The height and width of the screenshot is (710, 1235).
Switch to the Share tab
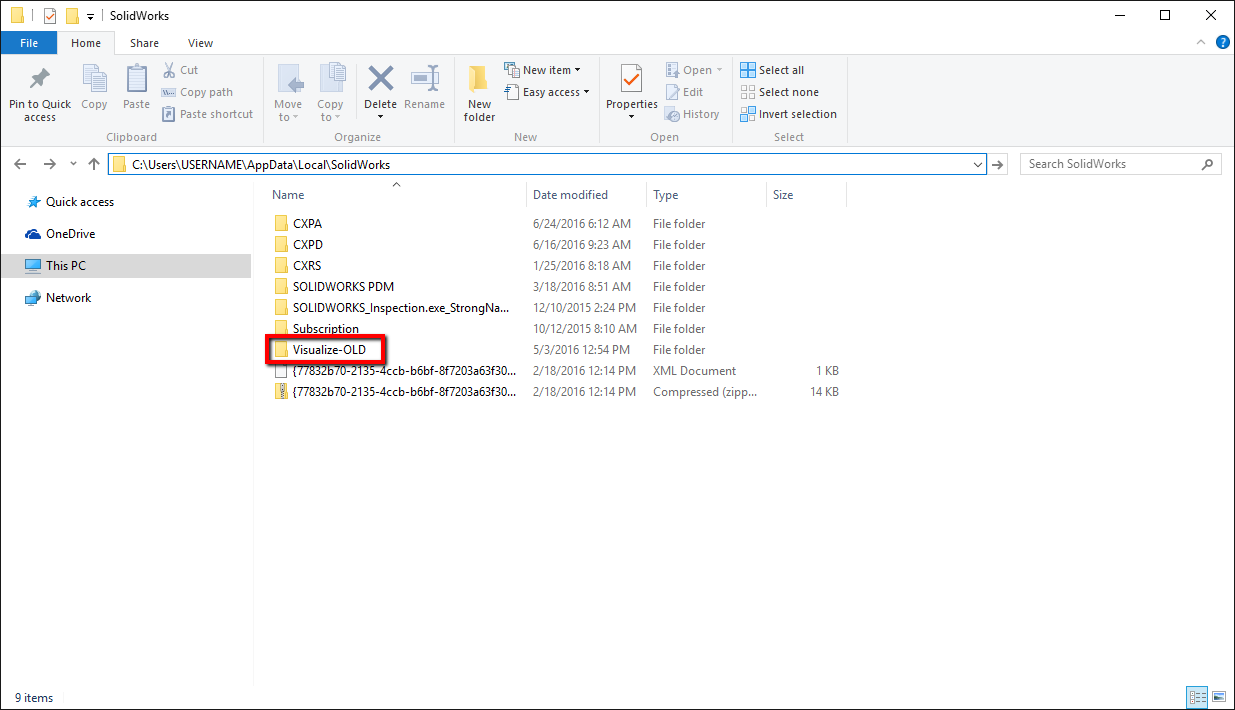click(144, 43)
